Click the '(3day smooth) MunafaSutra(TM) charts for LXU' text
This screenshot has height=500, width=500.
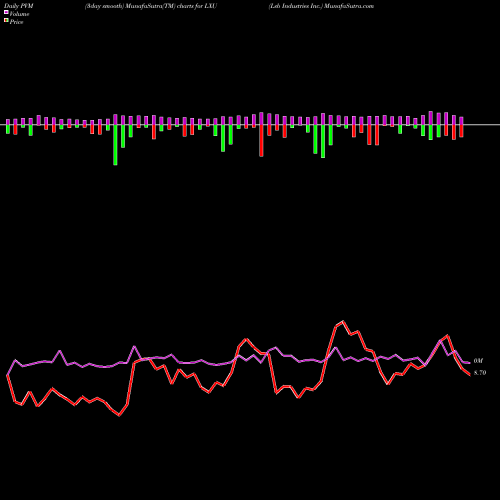click(151, 6)
